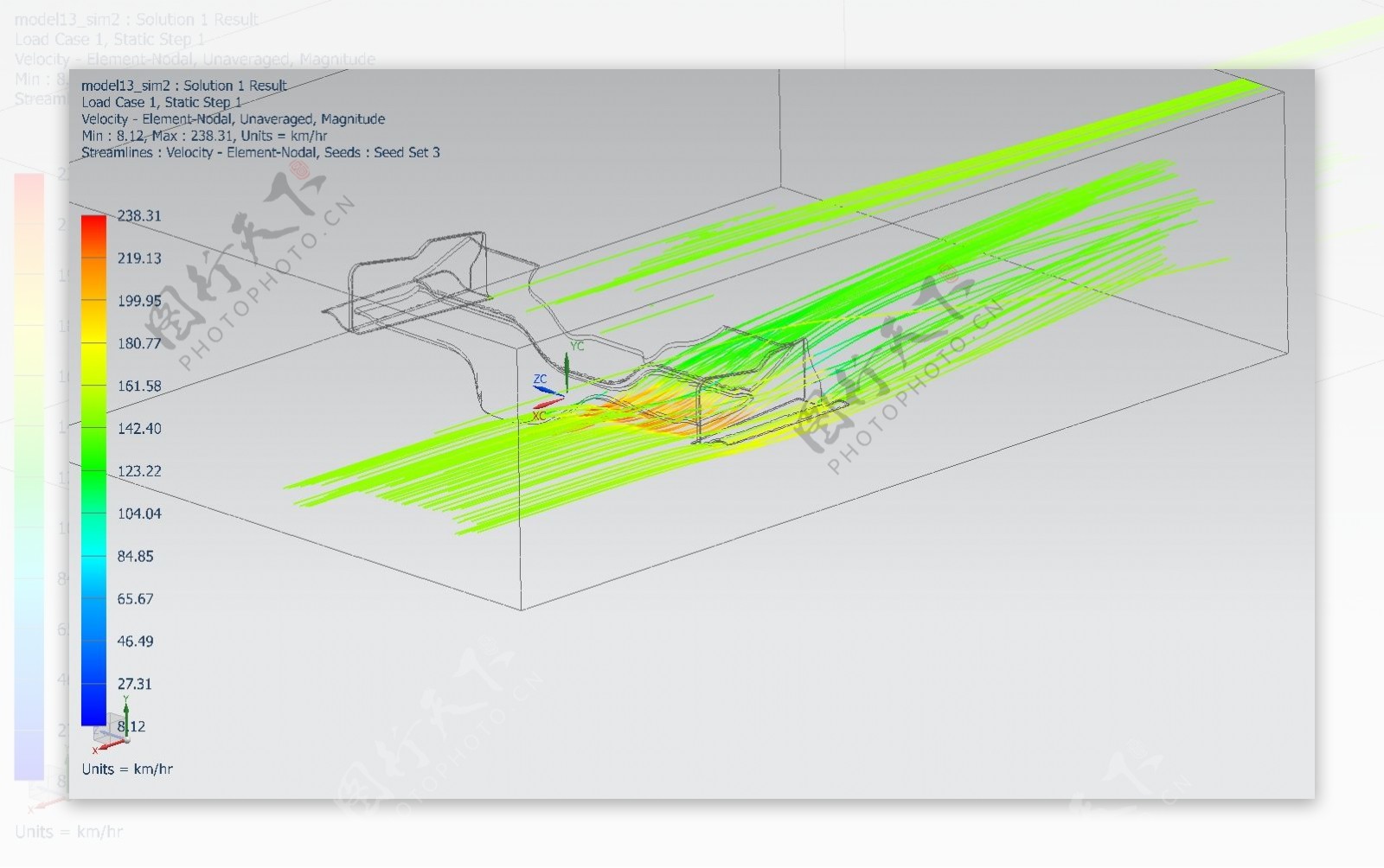Click the 161.58 legend value

(139, 386)
